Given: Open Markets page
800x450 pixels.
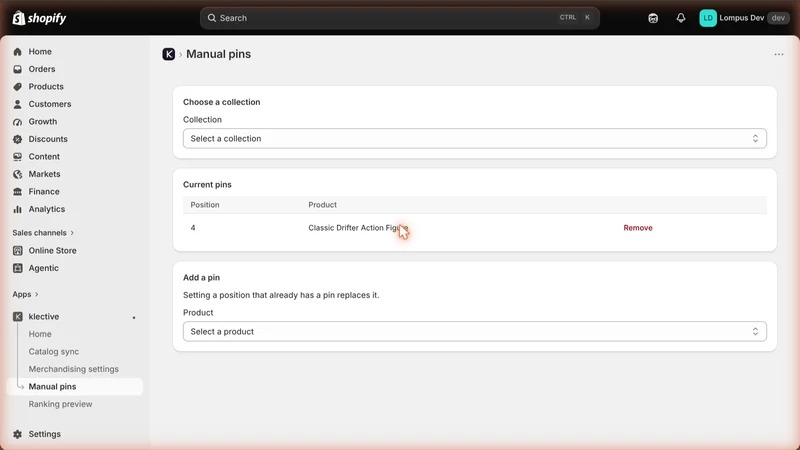Looking at the screenshot, I should pyautogui.click(x=44, y=174).
